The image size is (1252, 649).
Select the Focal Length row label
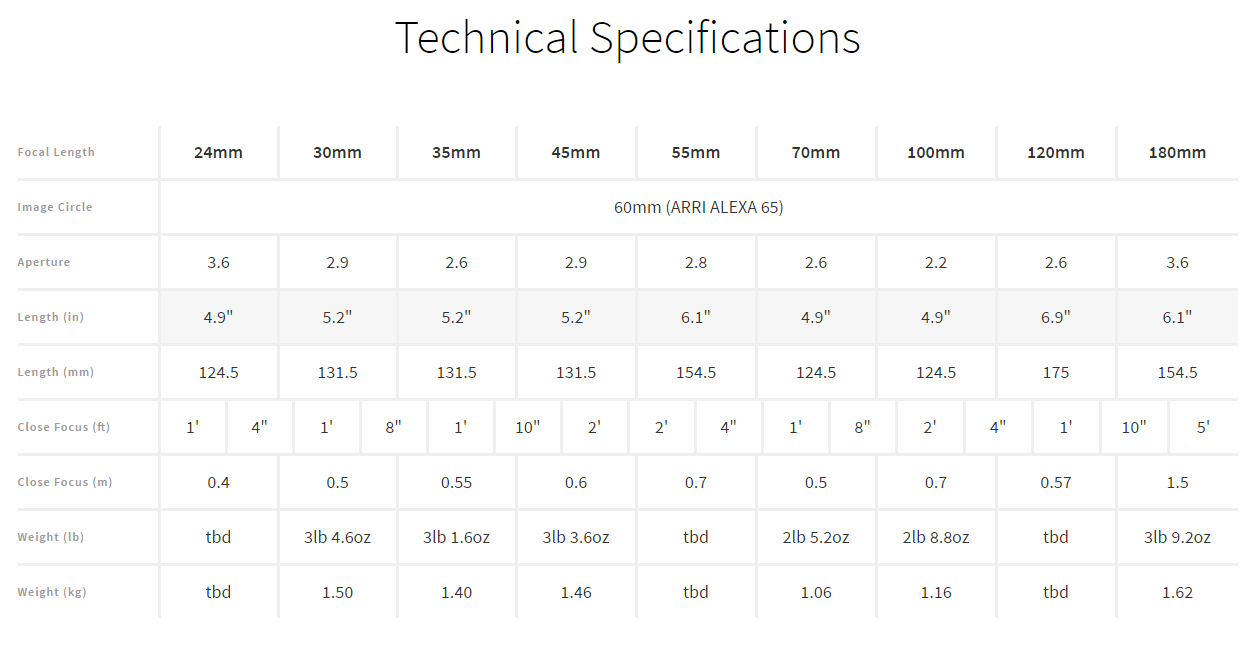pyautogui.click(x=56, y=152)
